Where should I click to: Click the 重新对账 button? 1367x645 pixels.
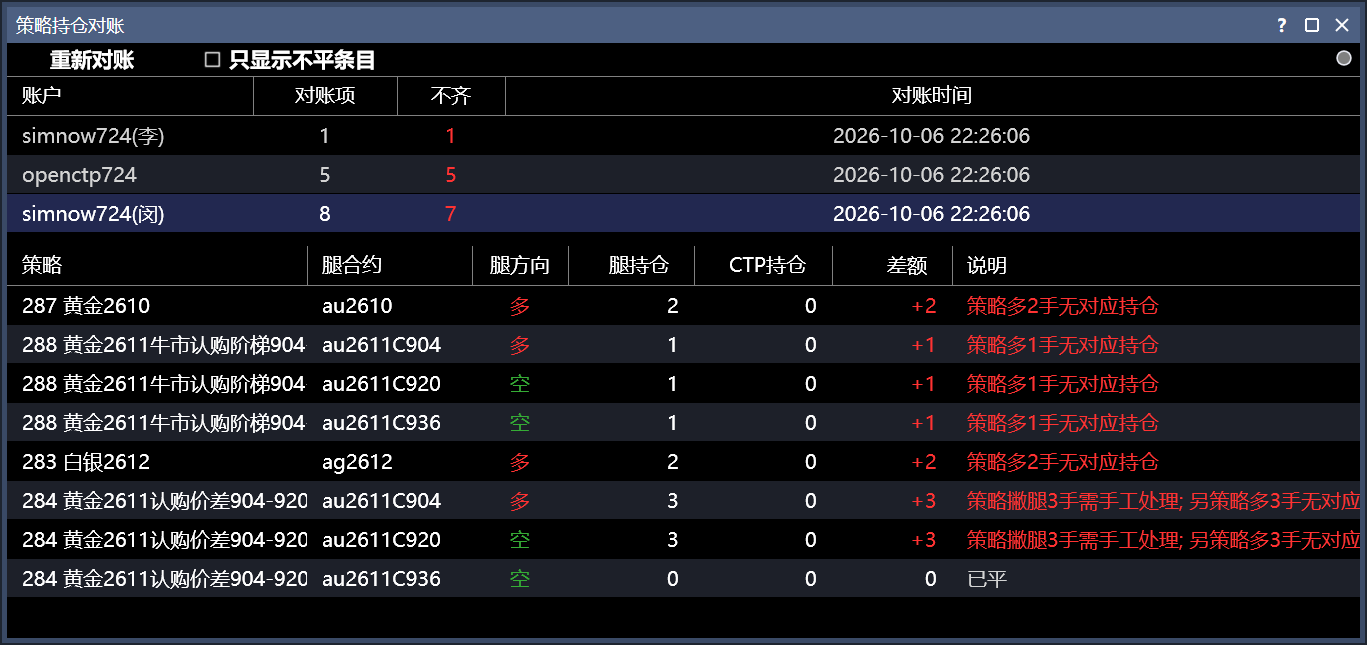click(92, 60)
